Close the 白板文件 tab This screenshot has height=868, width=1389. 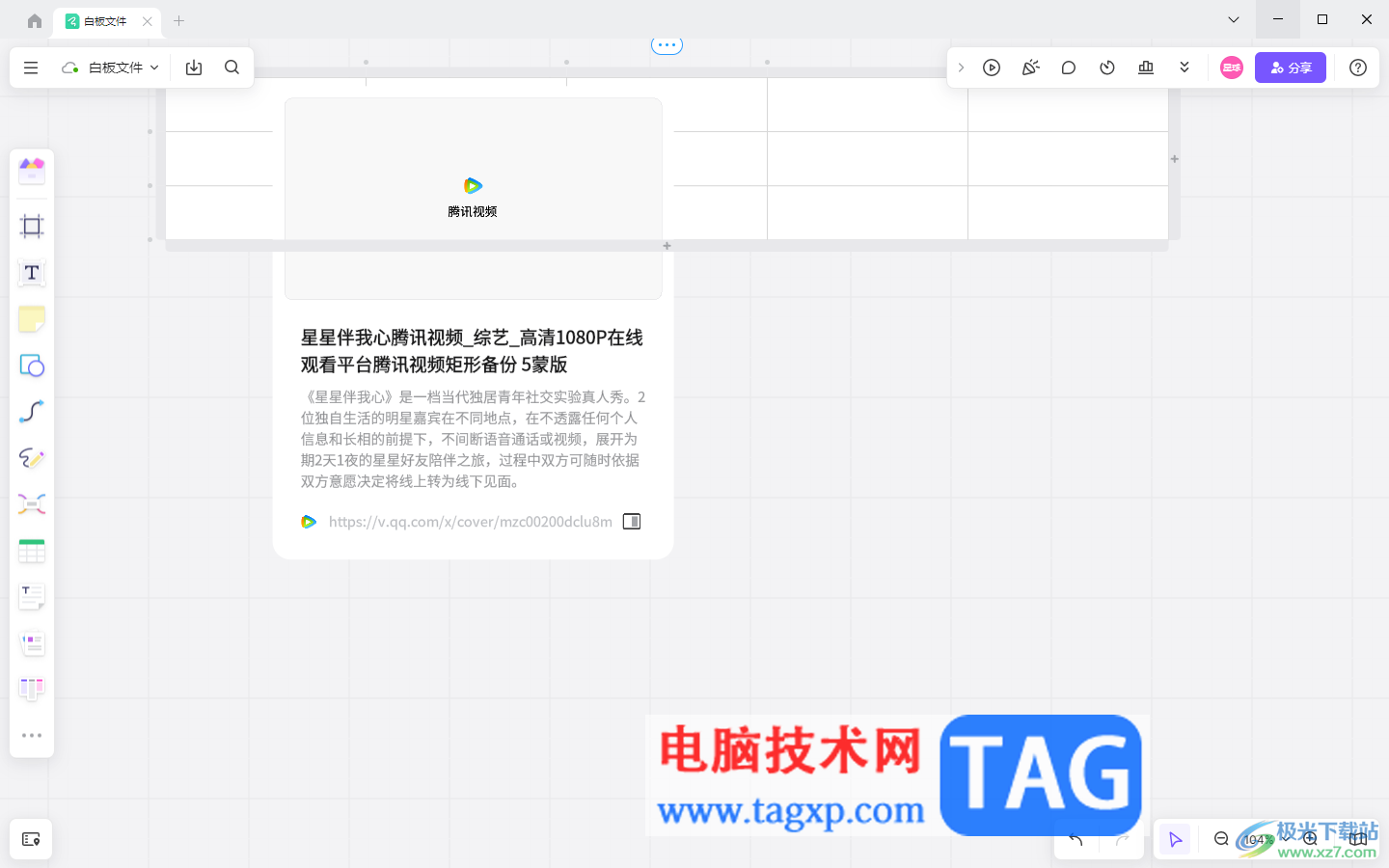(x=148, y=20)
